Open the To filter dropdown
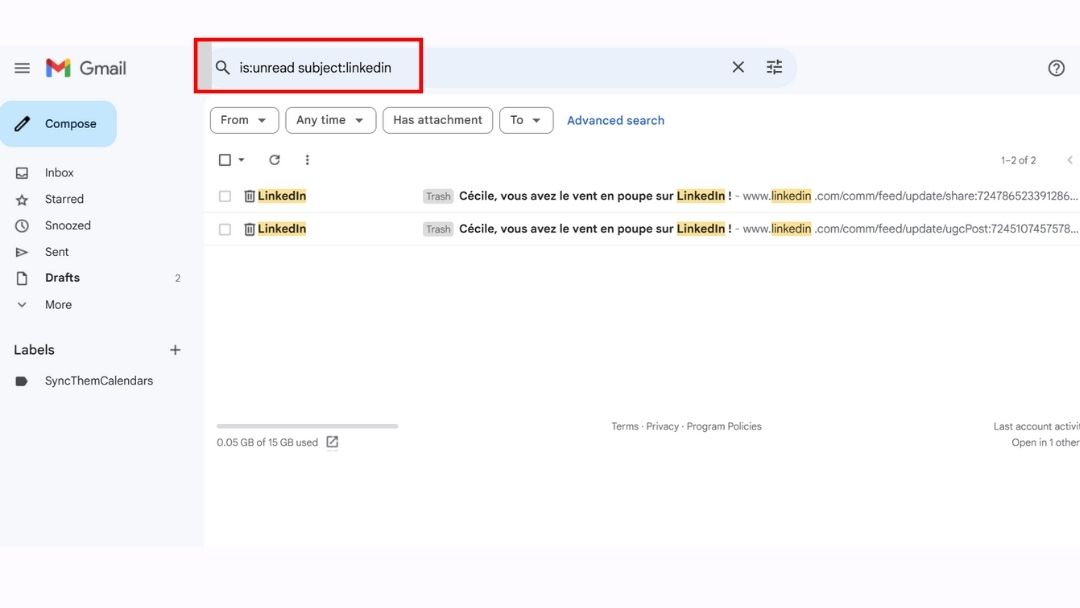Image resolution: width=1080 pixels, height=608 pixels. [526, 120]
